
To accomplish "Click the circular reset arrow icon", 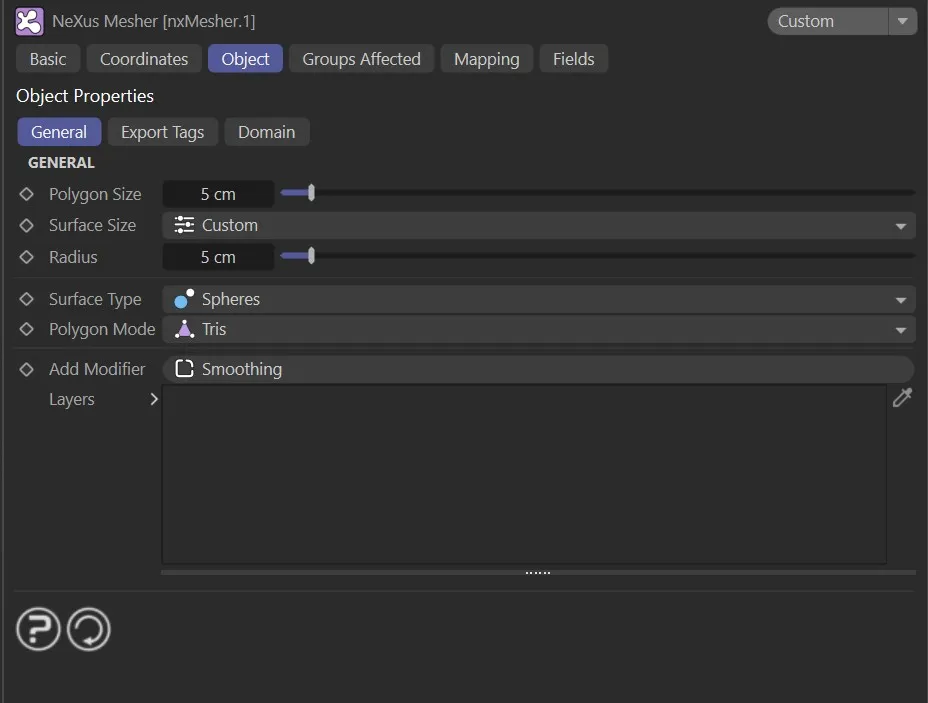I will [89, 630].
